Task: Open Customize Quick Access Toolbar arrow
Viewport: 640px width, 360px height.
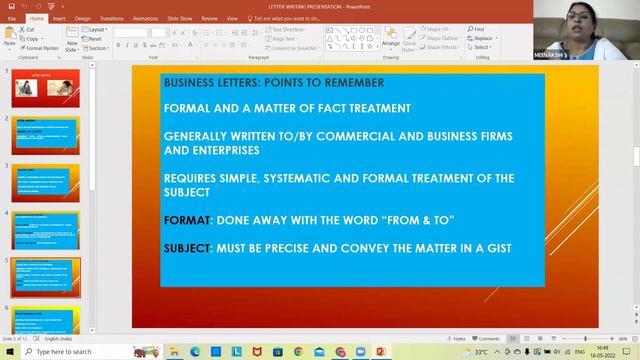Action: click(x=62, y=7)
